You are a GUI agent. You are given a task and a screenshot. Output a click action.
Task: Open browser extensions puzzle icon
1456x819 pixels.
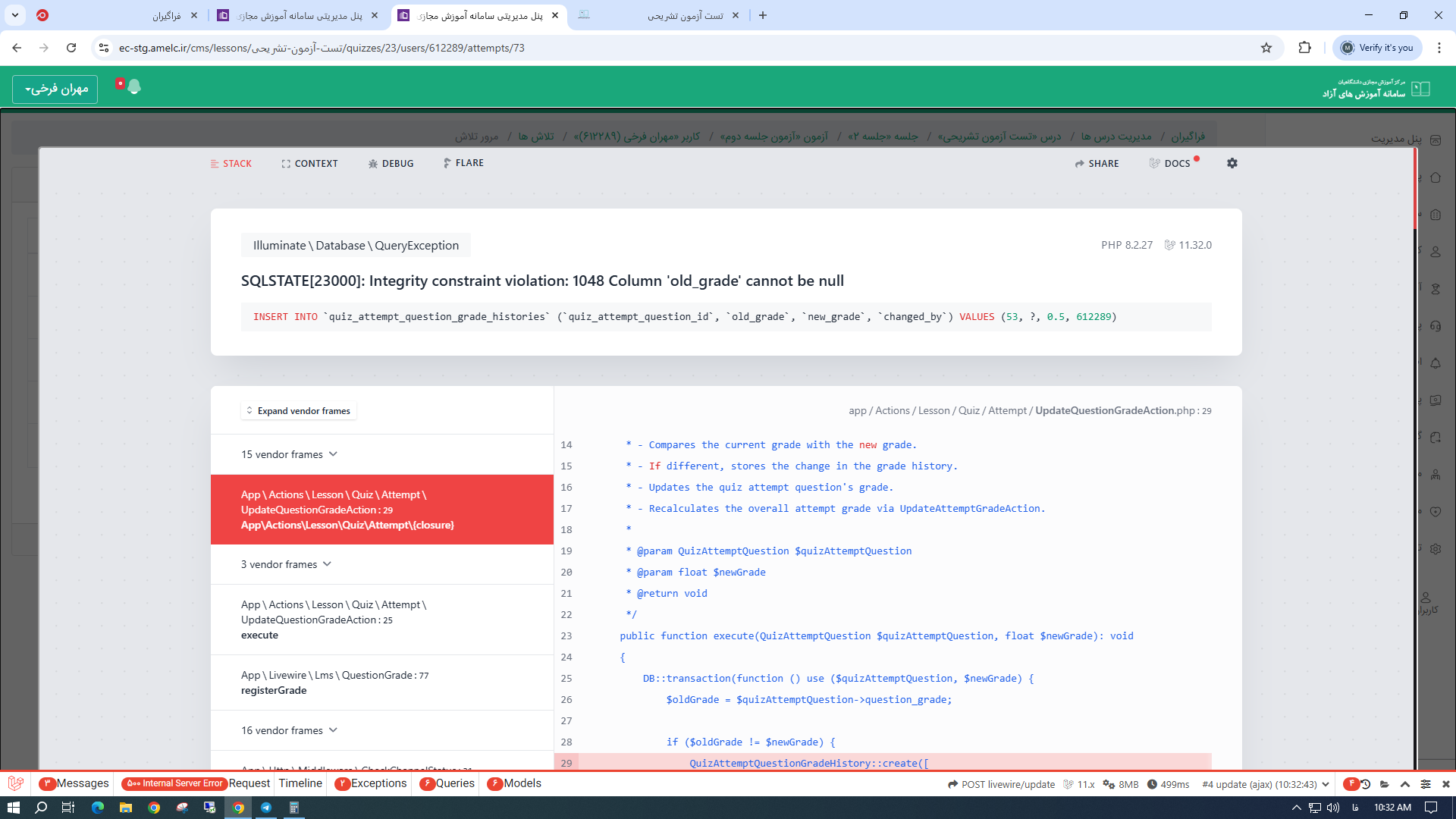[x=1304, y=48]
